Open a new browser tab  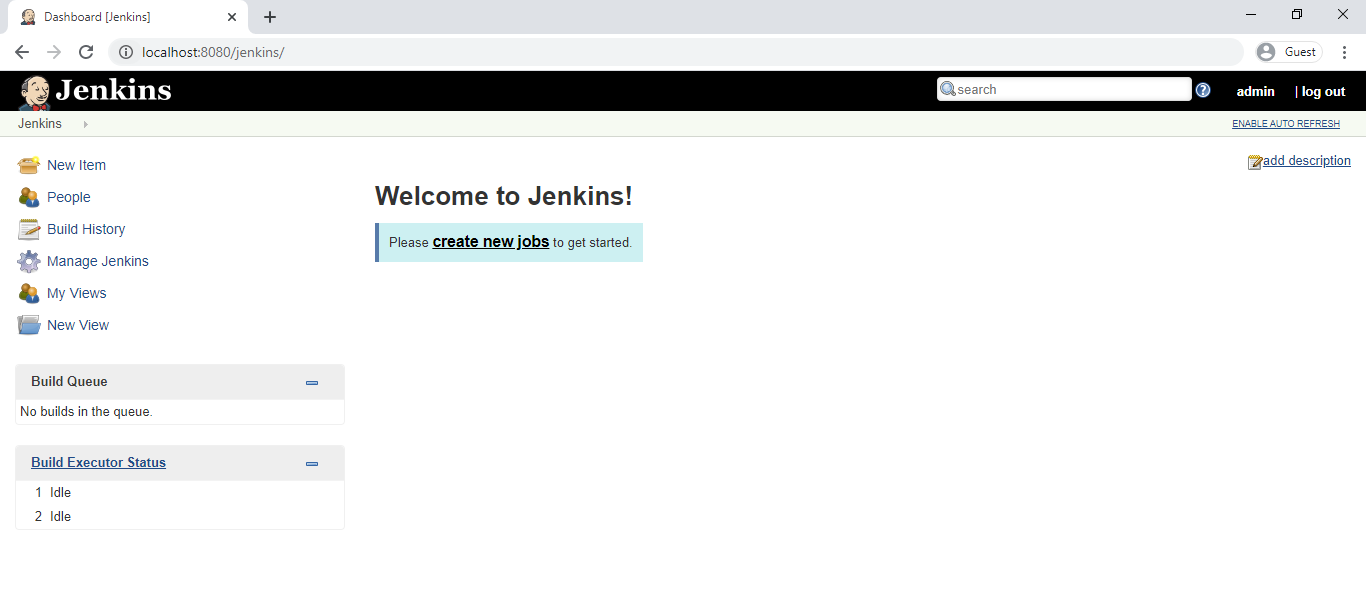point(270,17)
